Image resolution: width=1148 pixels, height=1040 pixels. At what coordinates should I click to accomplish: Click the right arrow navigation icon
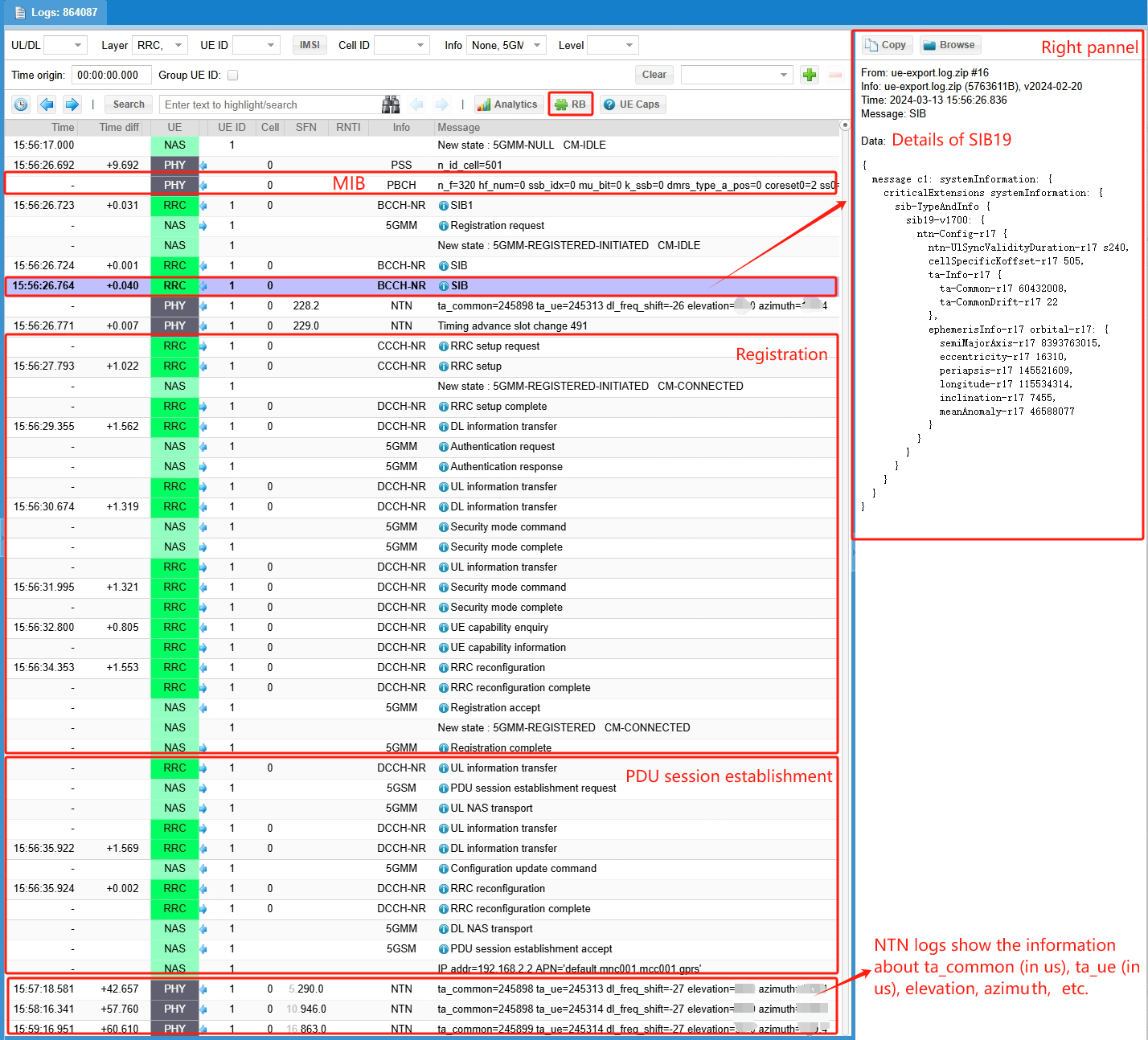72,104
